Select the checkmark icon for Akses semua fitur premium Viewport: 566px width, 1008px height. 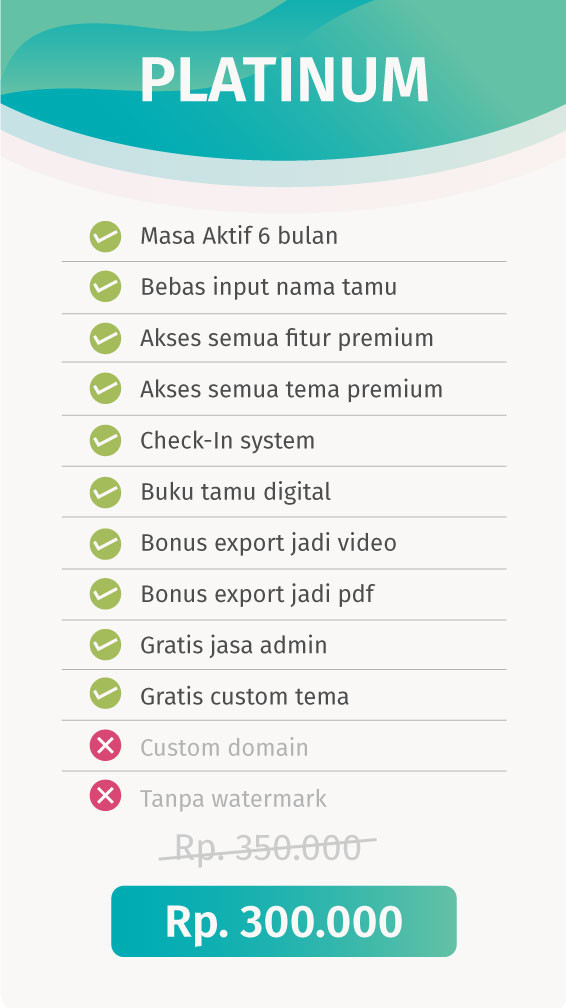pos(105,338)
